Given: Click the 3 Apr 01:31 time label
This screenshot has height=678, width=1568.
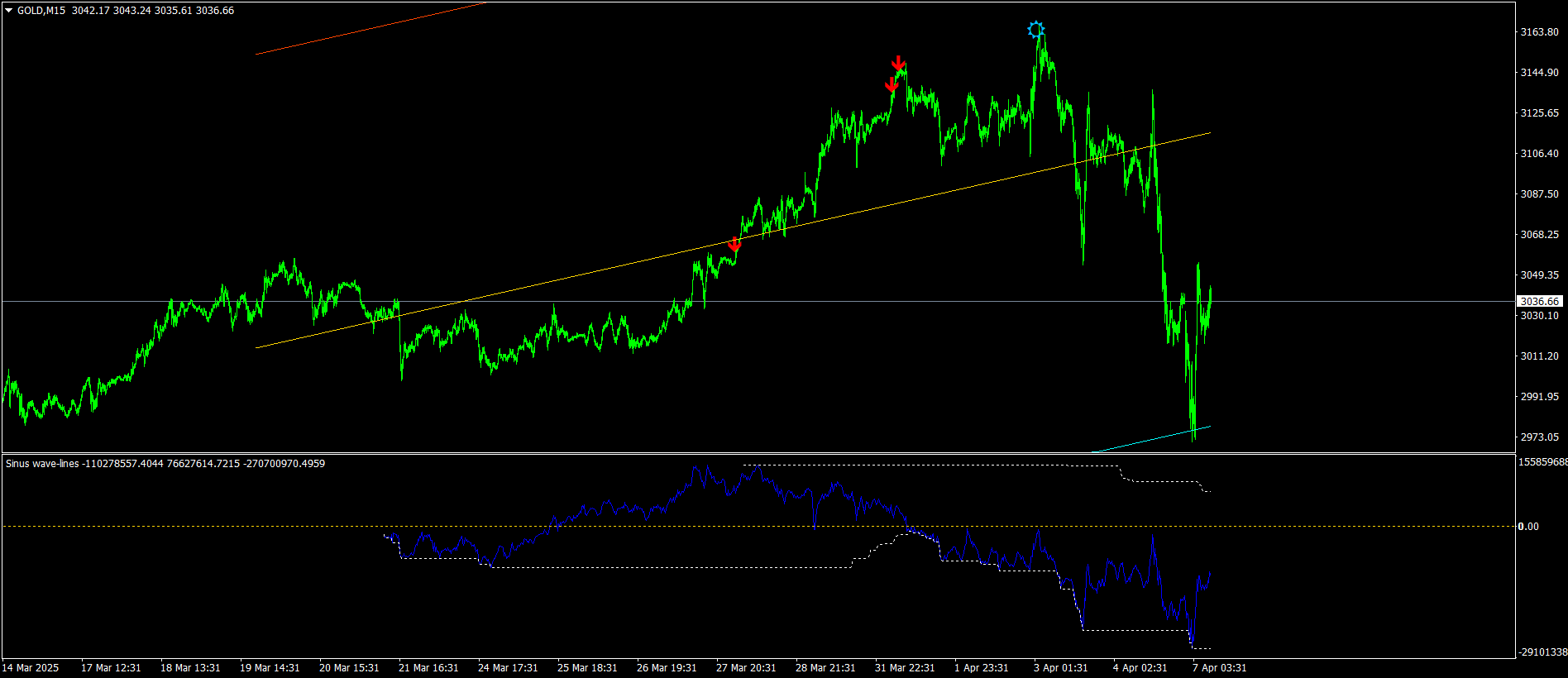Looking at the screenshot, I should (1060, 668).
